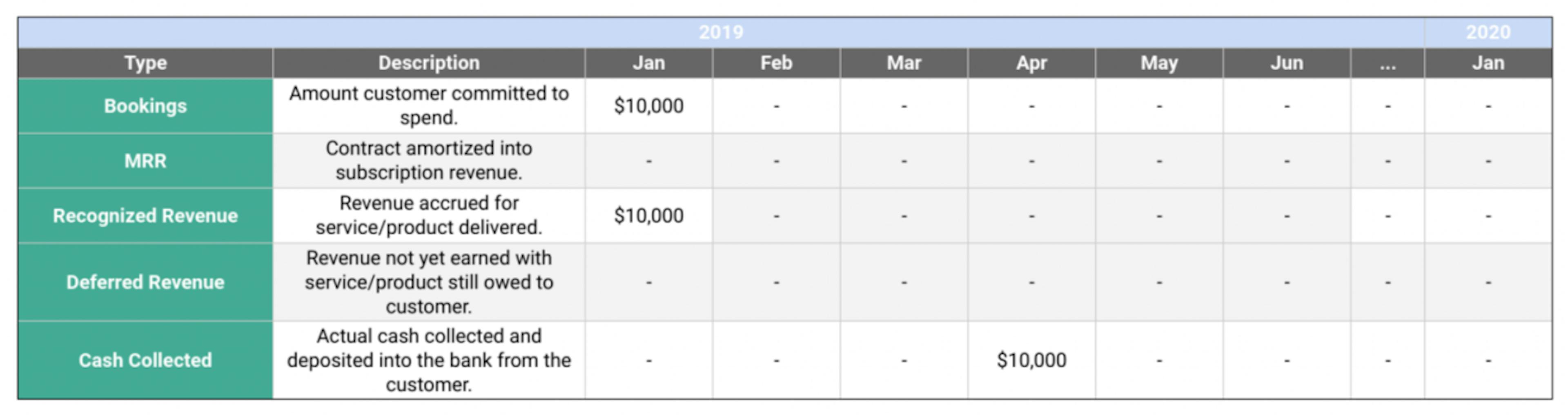Click the Bookings row header cell
Viewport: 1568px width, 418px height.
pos(145,106)
